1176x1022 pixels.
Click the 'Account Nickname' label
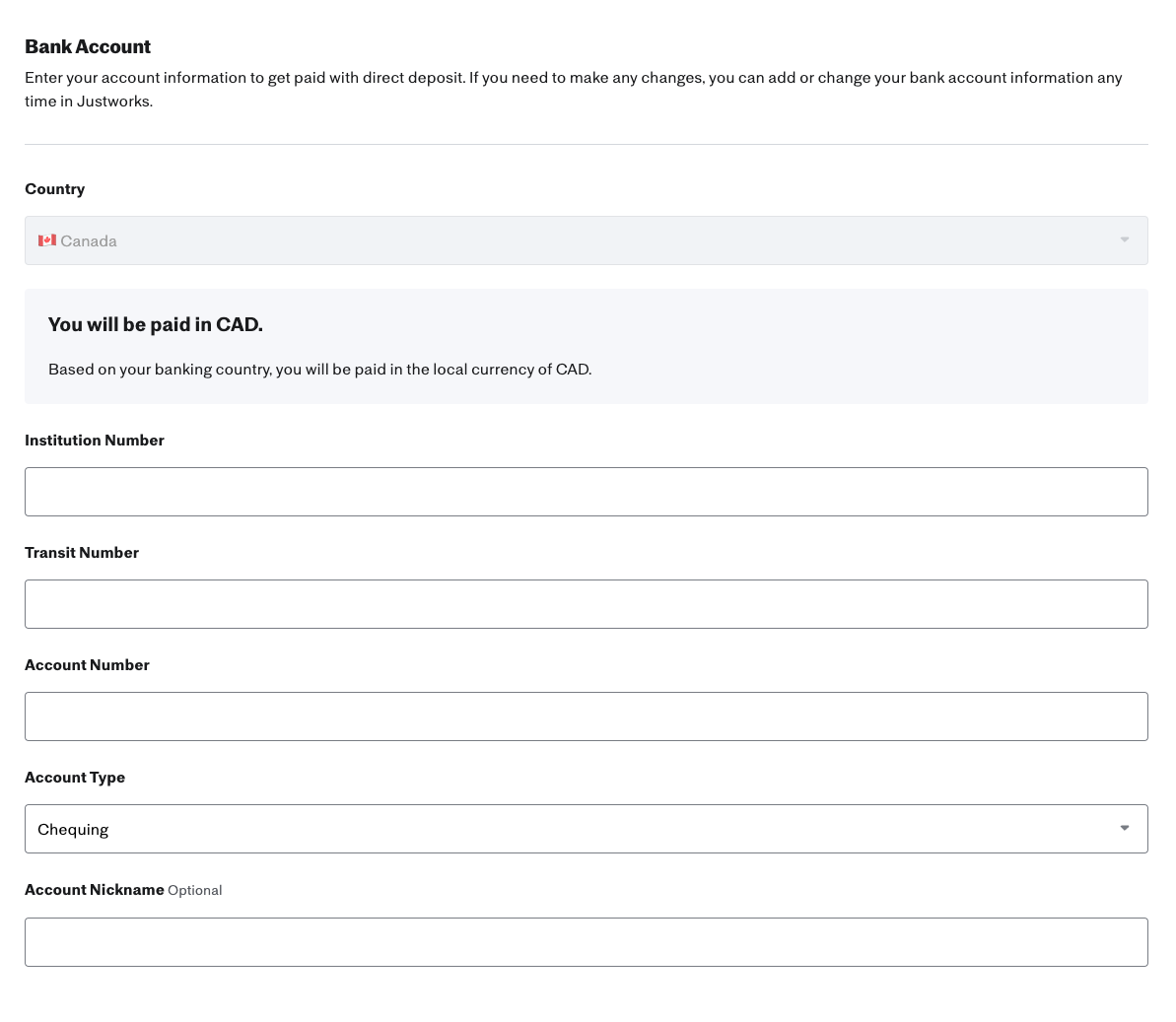[x=95, y=890]
